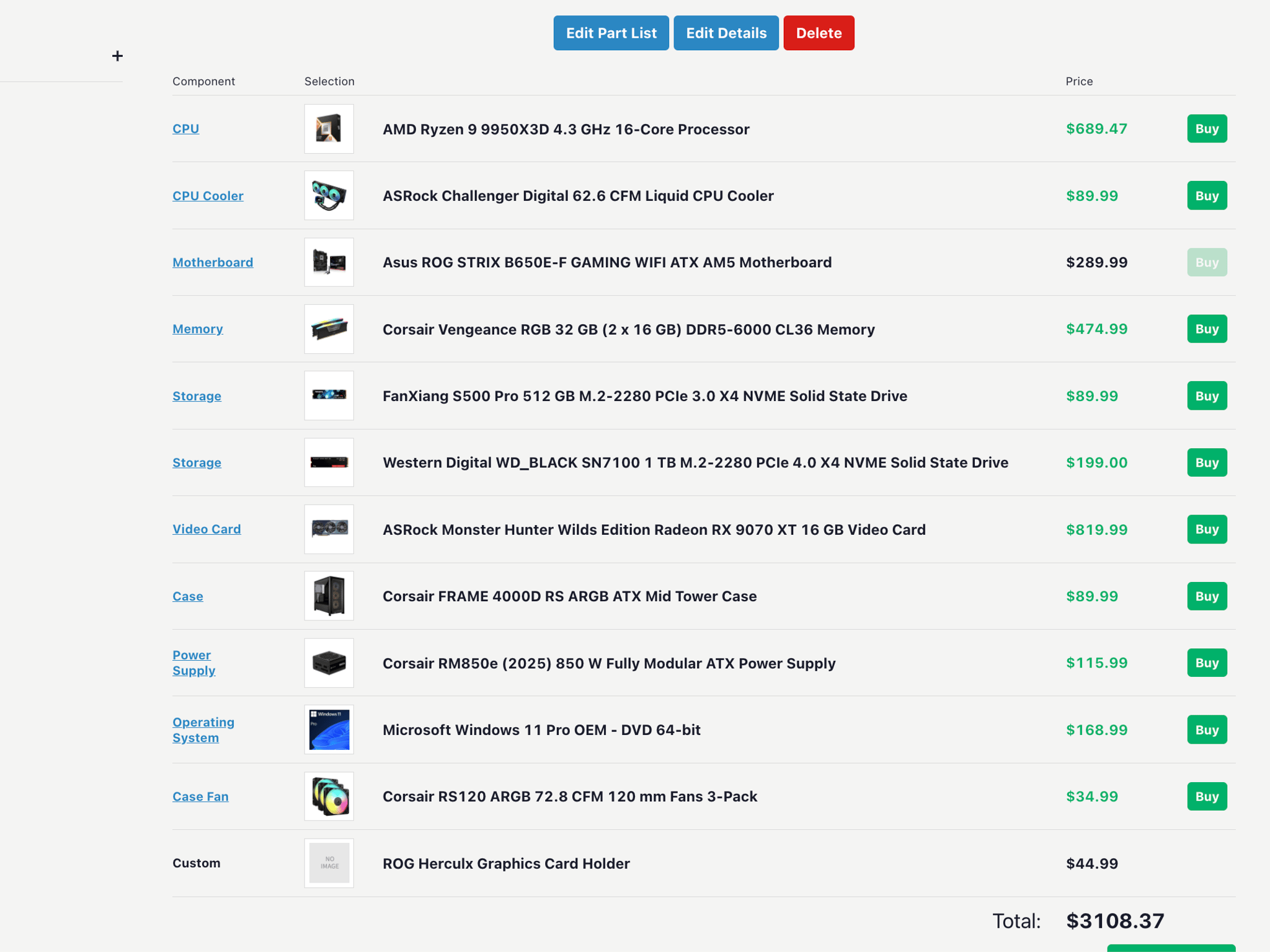The height and width of the screenshot is (952, 1270).
Task: Buy the Corsair Vengeance RGB memory
Action: coord(1207,329)
